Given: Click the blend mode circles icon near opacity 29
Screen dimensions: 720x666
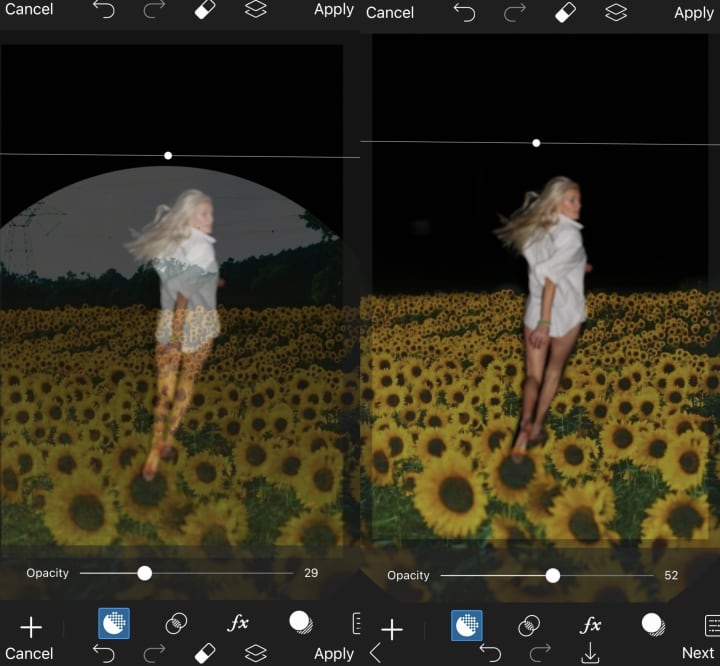Looking at the screenshot, I should point(176,624).
